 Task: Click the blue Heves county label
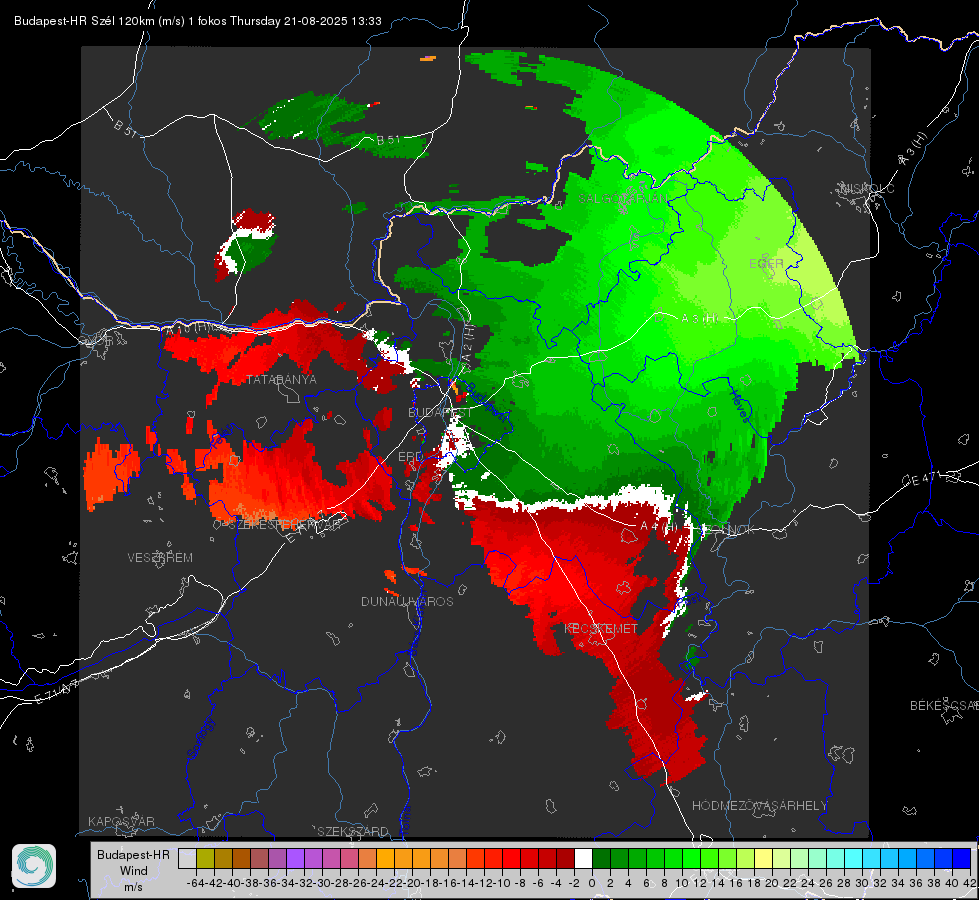click(739, 405)
